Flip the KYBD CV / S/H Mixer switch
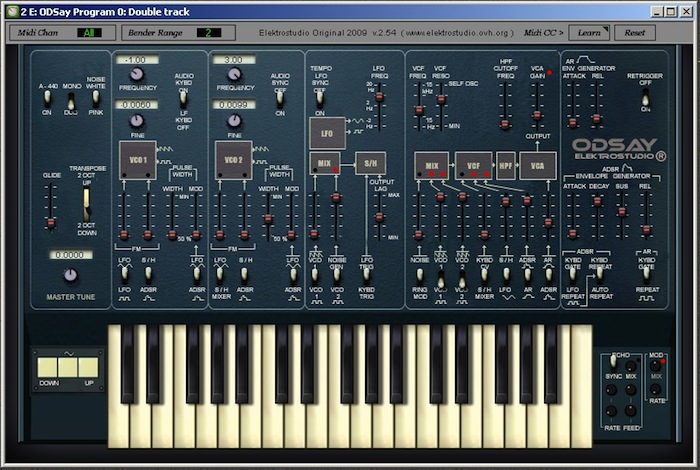The width and height of the screenshot is (700, 470). pos(484,275)
